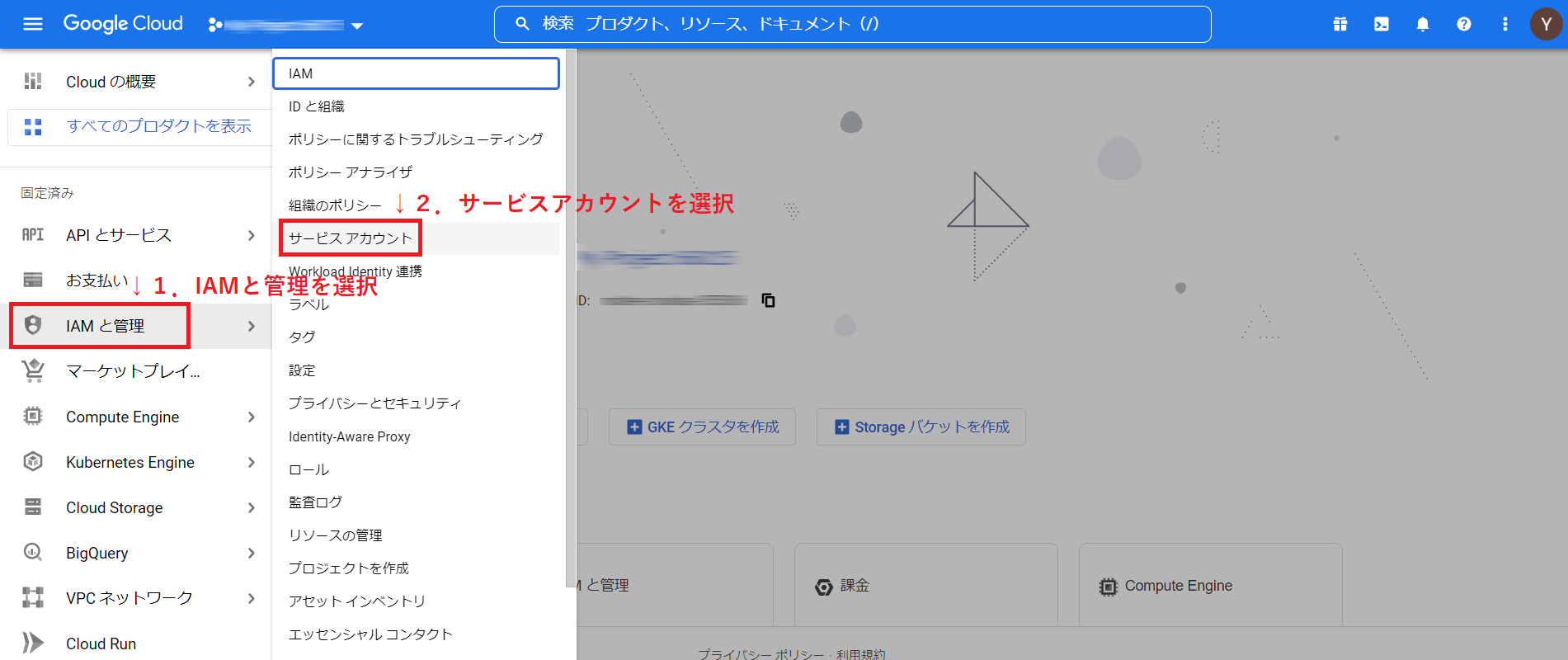Click the Cloud Run icon in sidebar
This screenshot has width=1568, height=660.
(x=33, y=643)
